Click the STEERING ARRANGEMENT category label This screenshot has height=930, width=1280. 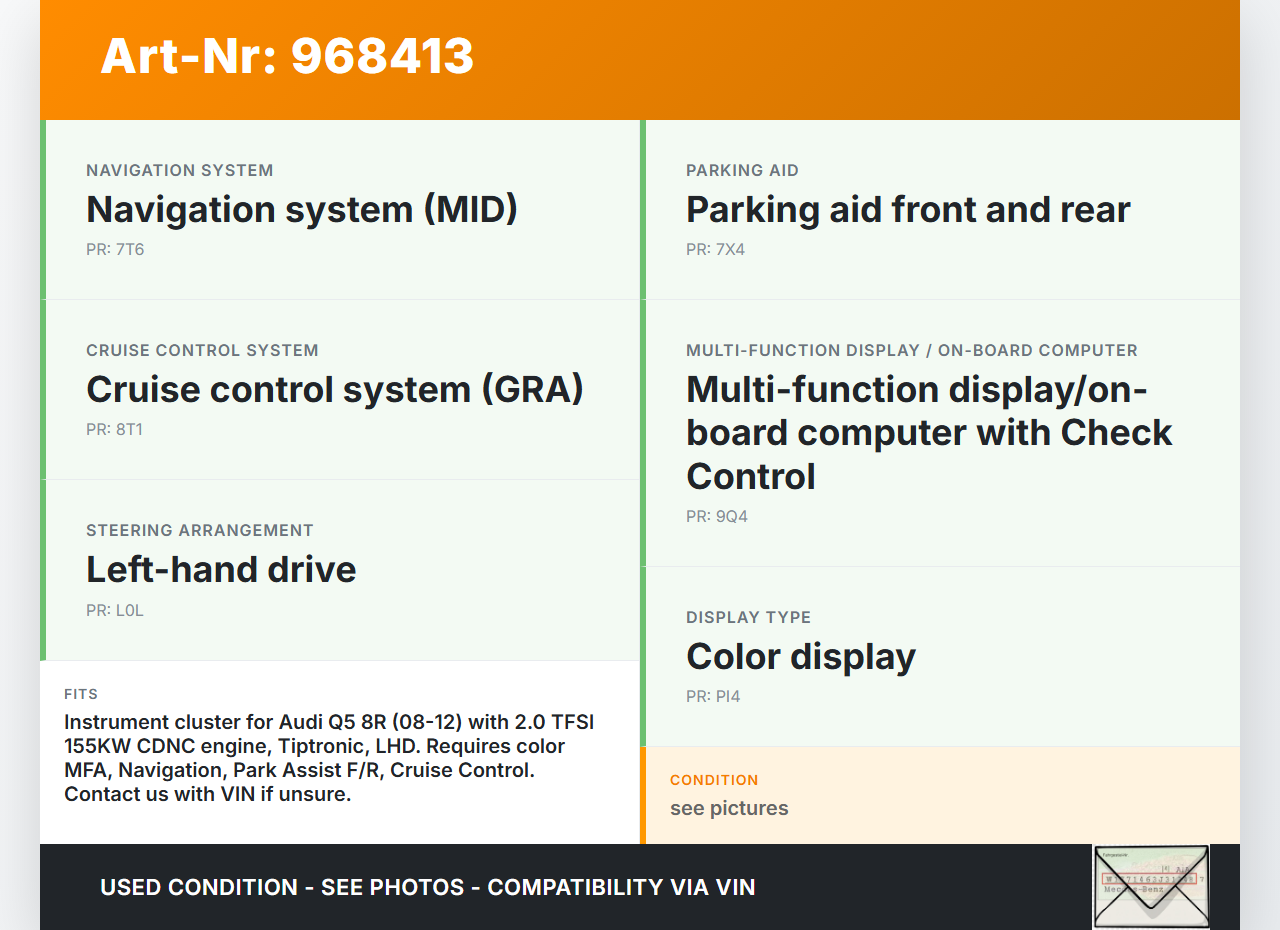point(200,530)
